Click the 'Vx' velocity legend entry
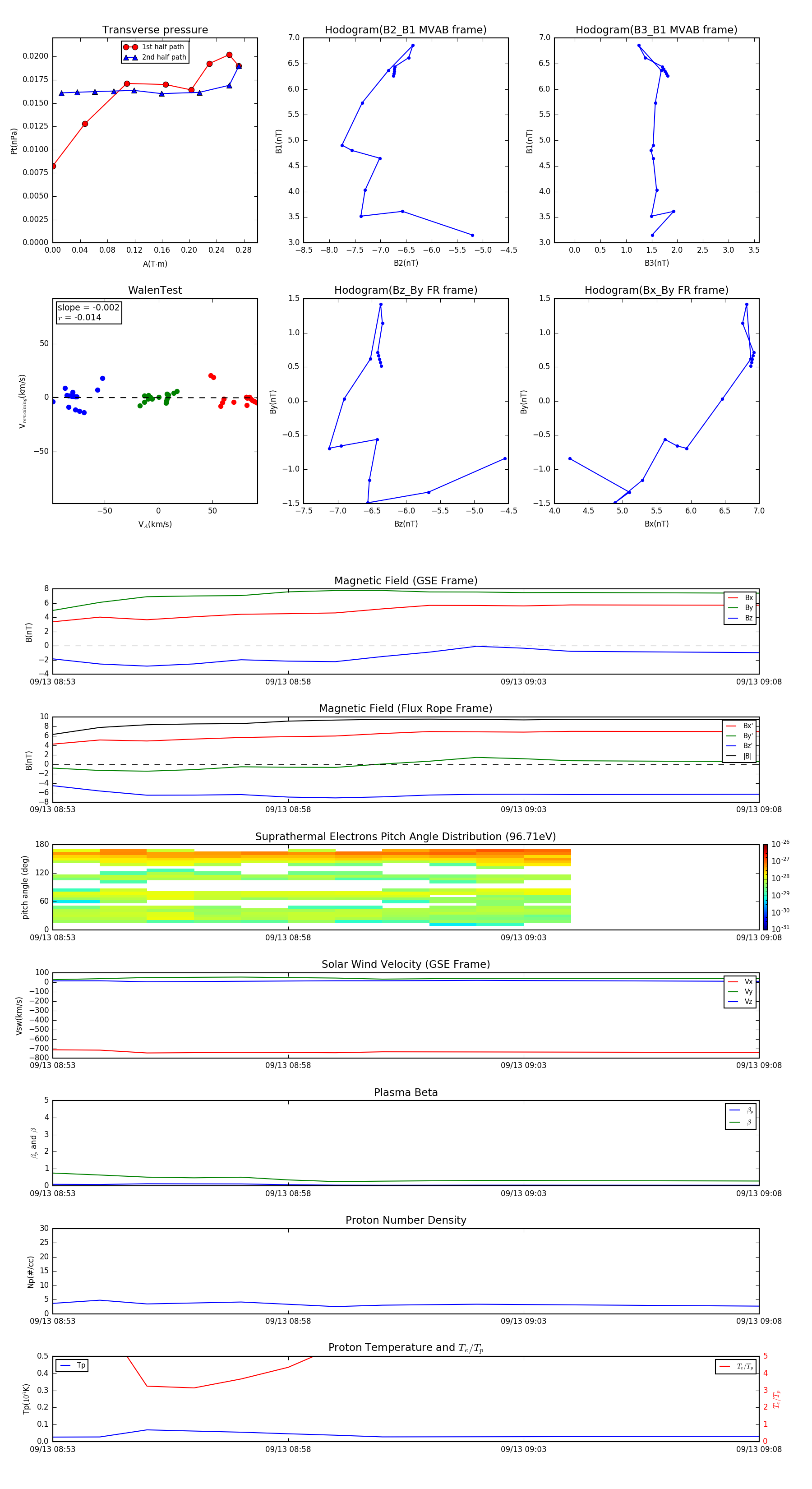812x1489 pixels. pyautogui.click(x=740, y=982)
